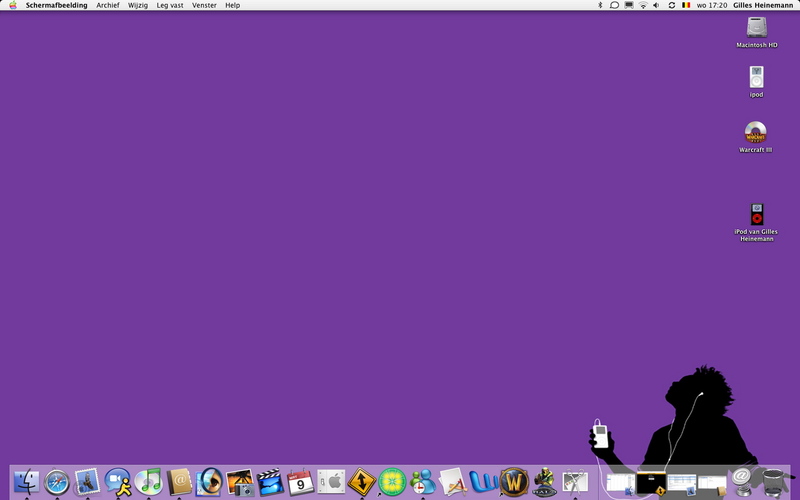This screenshot has height=500, width=800.
Task: Open the volume control in menu bar
Action: click(656, 5)
